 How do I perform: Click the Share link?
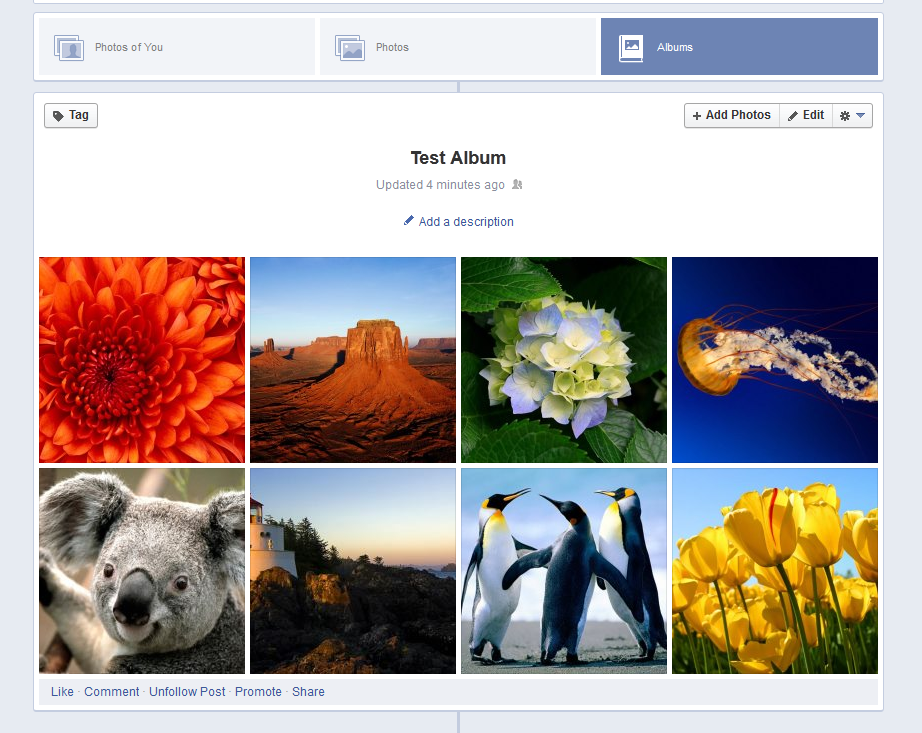308,692
